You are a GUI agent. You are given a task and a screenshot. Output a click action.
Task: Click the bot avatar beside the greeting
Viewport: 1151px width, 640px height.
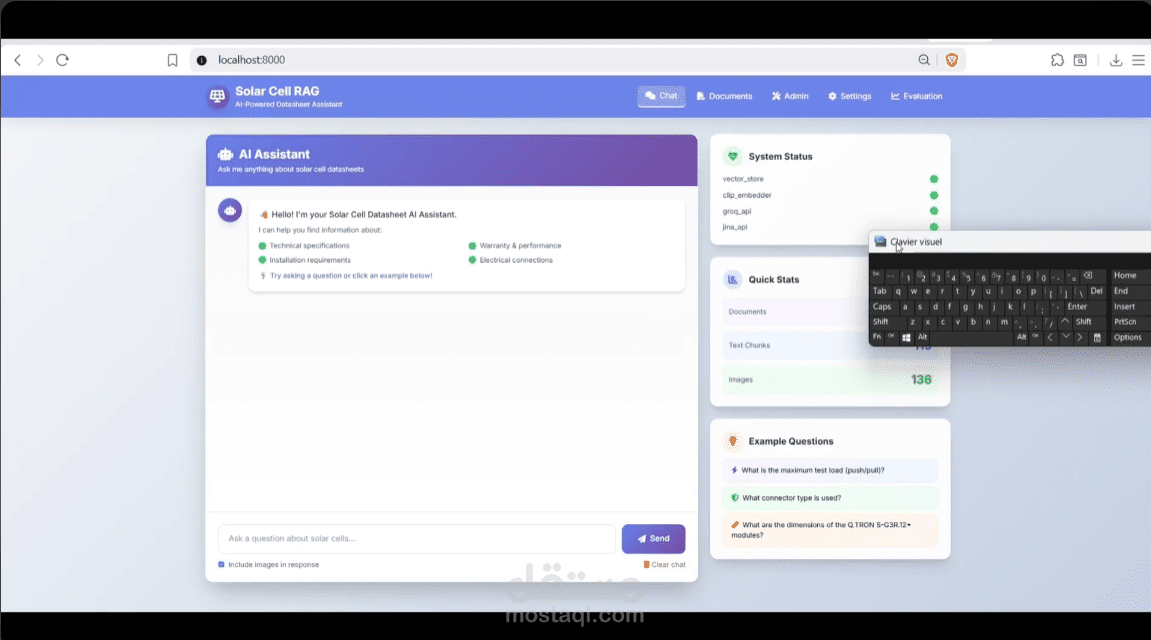click(230, 211)
